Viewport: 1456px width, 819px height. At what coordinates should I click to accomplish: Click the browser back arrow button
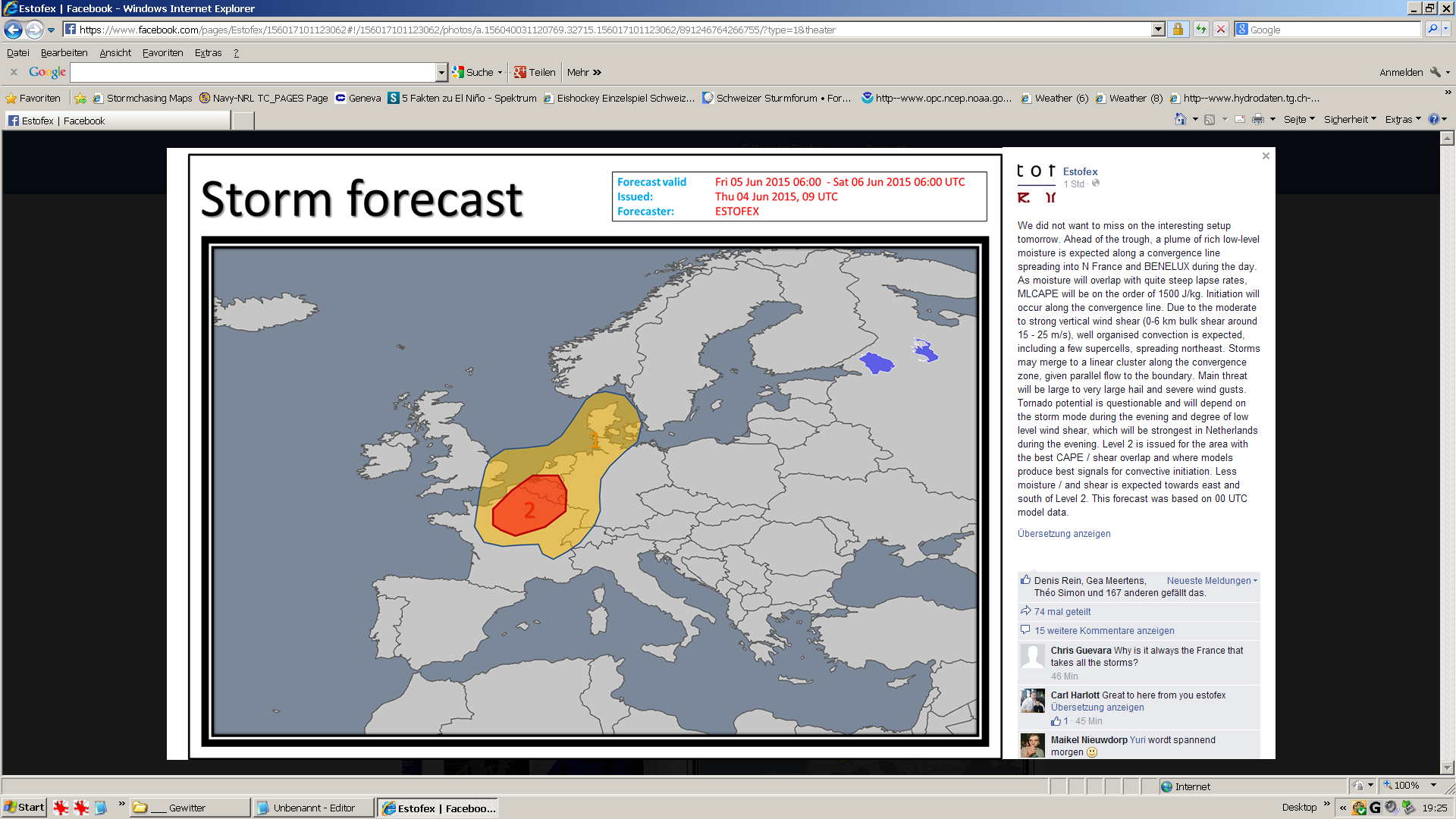13,30
